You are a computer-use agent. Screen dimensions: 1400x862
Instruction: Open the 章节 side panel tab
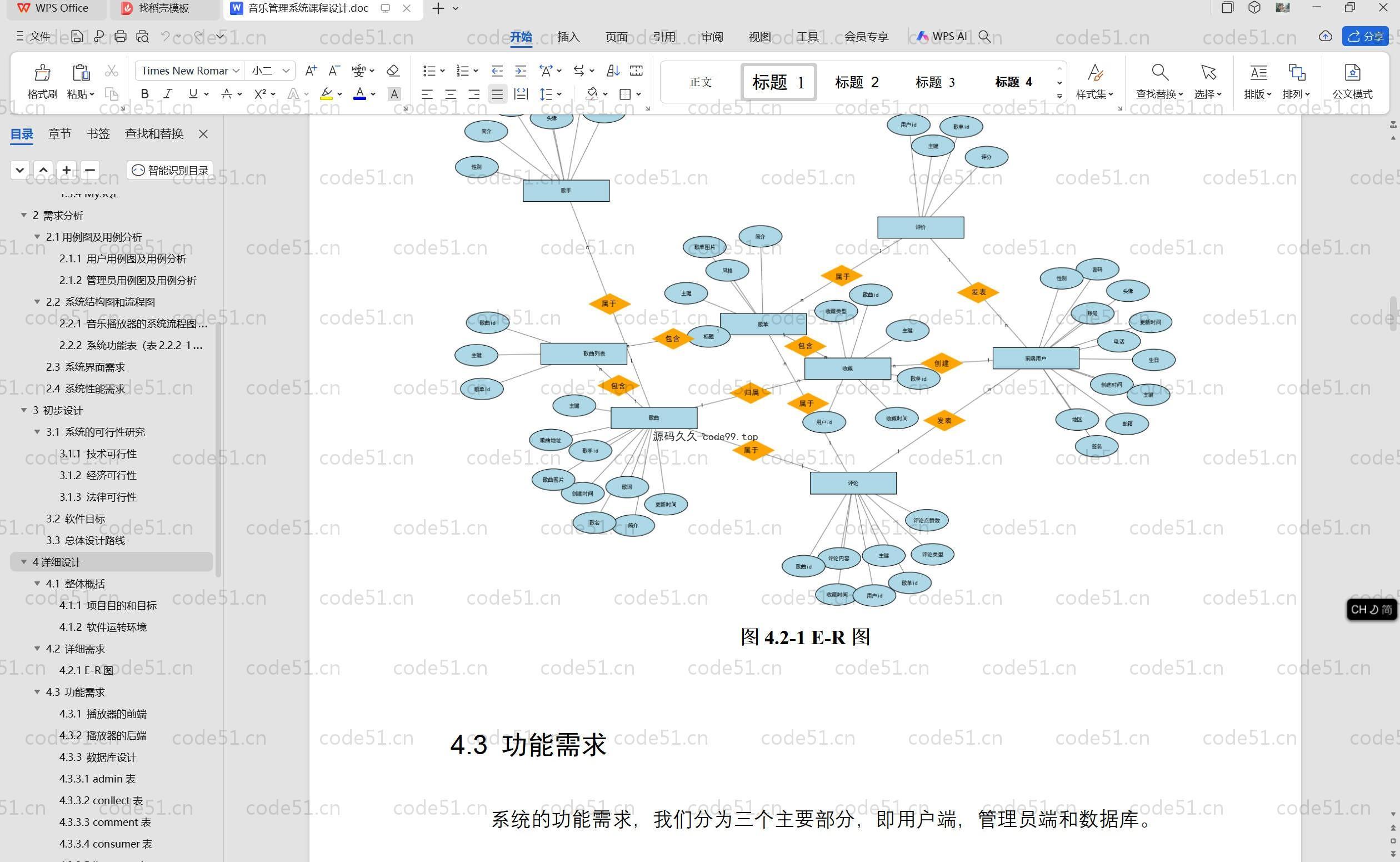[x=60, y=133]
